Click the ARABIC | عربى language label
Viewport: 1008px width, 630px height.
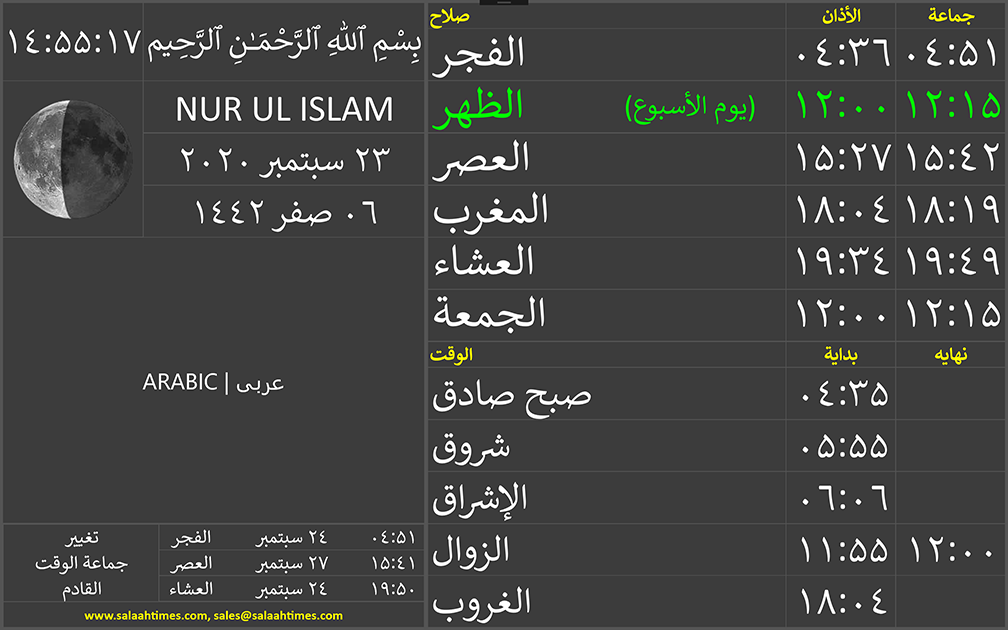tap(213, 382)
